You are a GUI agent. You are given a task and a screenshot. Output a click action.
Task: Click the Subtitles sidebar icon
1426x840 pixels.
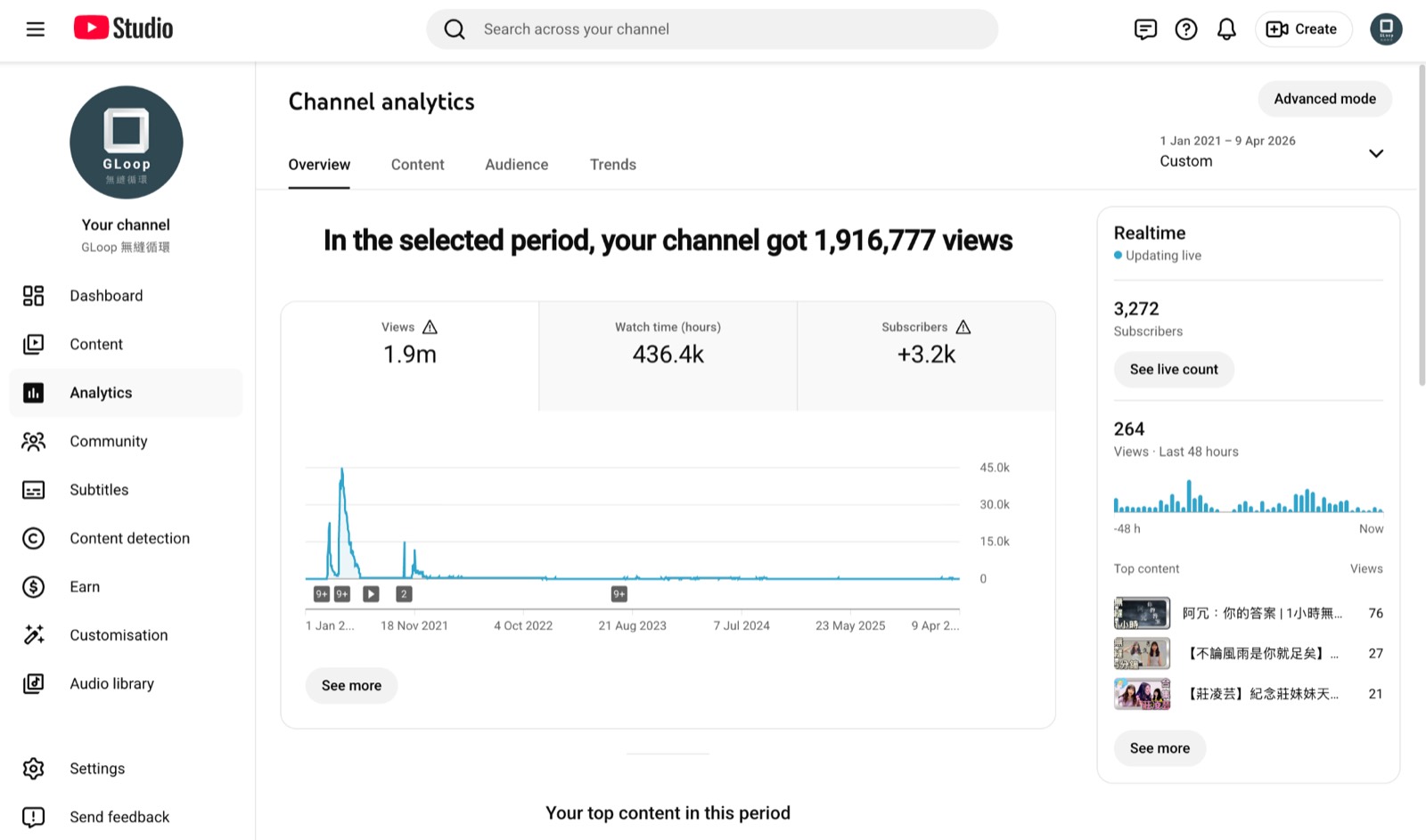[x=34, y=490]
